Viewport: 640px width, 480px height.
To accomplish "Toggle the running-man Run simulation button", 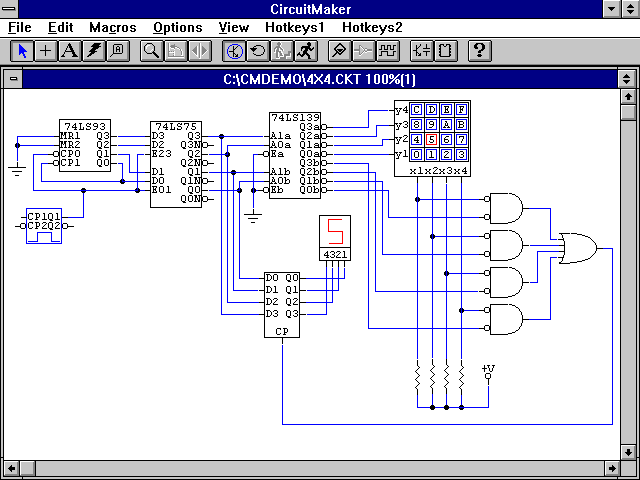I will point(304,49).
